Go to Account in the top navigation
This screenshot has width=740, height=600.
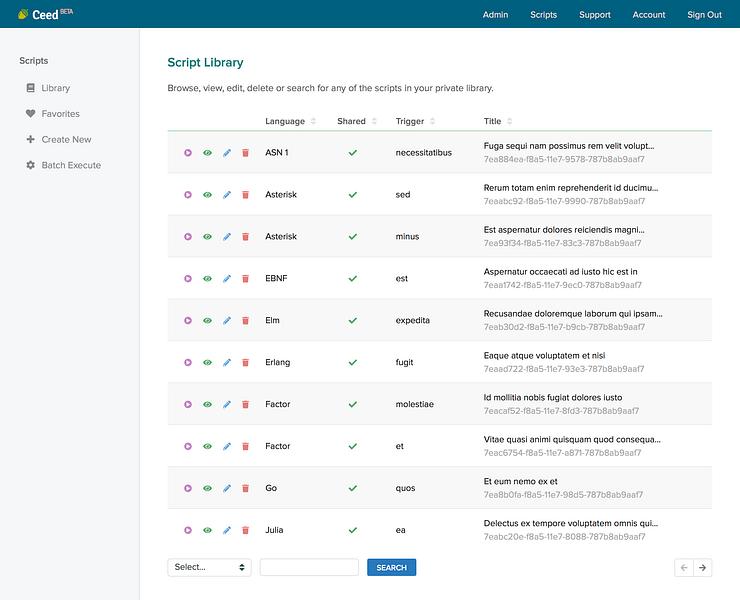click(648, 15)
